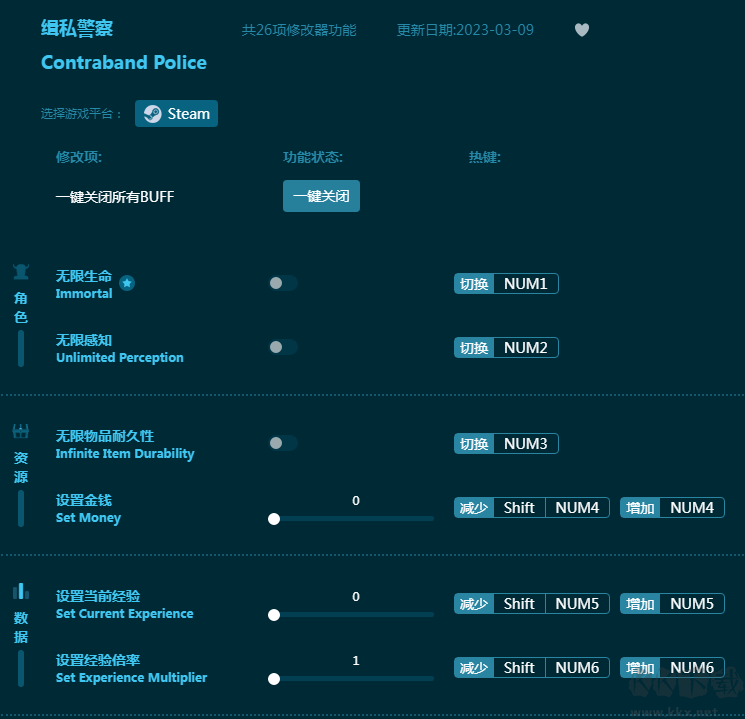Click the 一键关闭所有BUFF label
This screenshot has height=719, width=745.
[115, 196]
